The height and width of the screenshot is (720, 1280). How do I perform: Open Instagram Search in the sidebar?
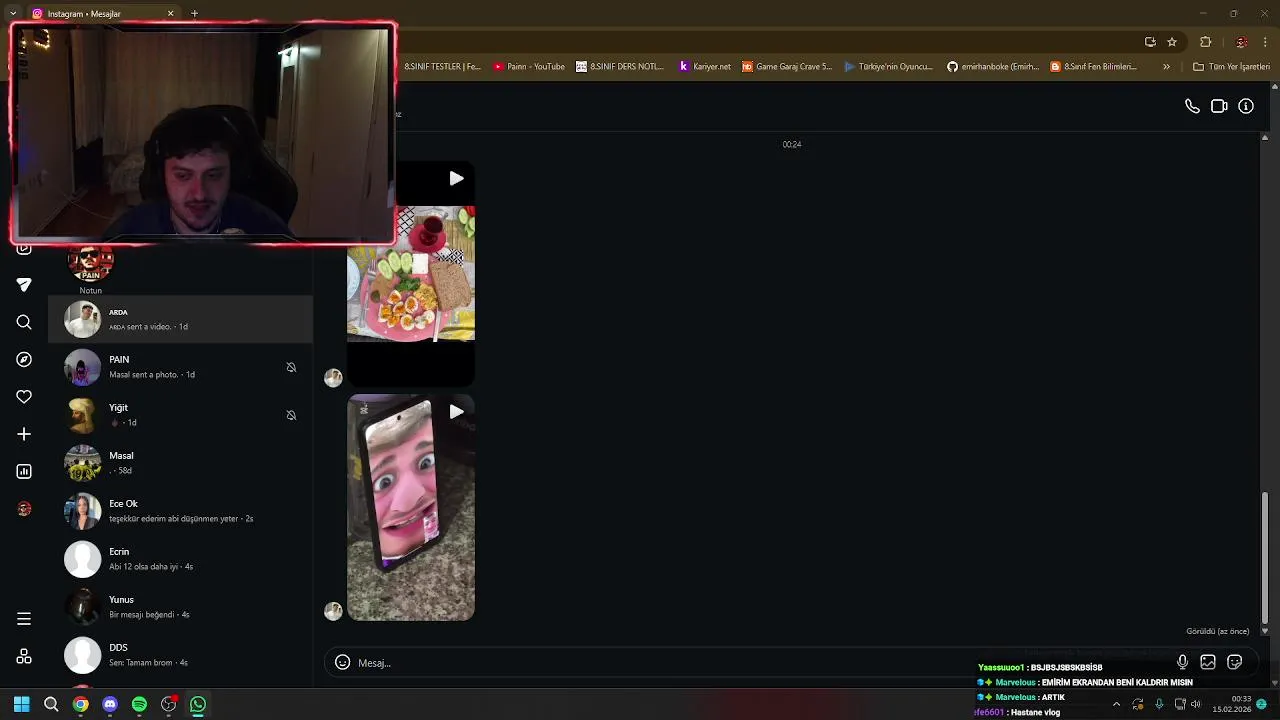click(24, 322)
